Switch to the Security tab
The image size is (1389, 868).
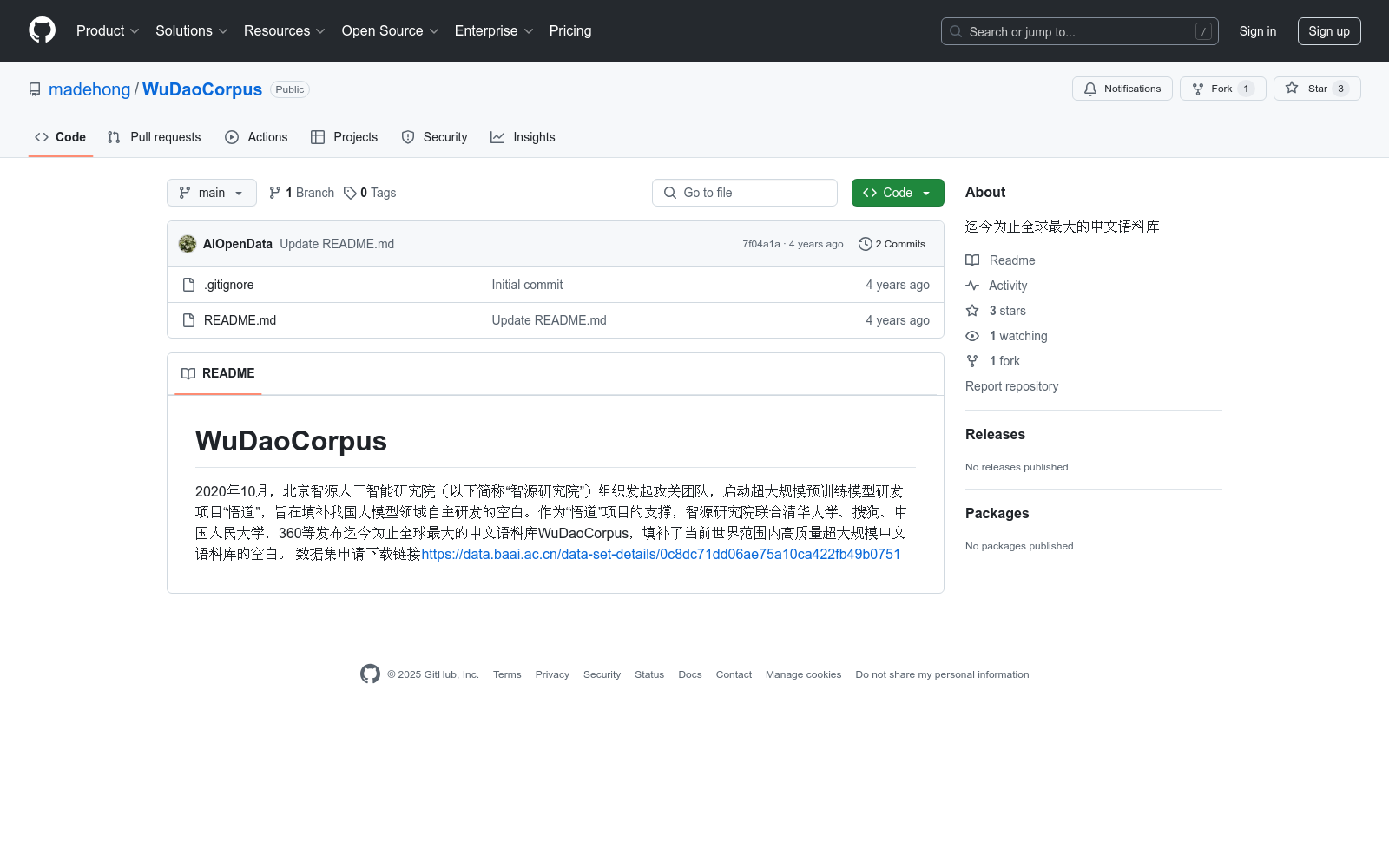pos(434,137)
